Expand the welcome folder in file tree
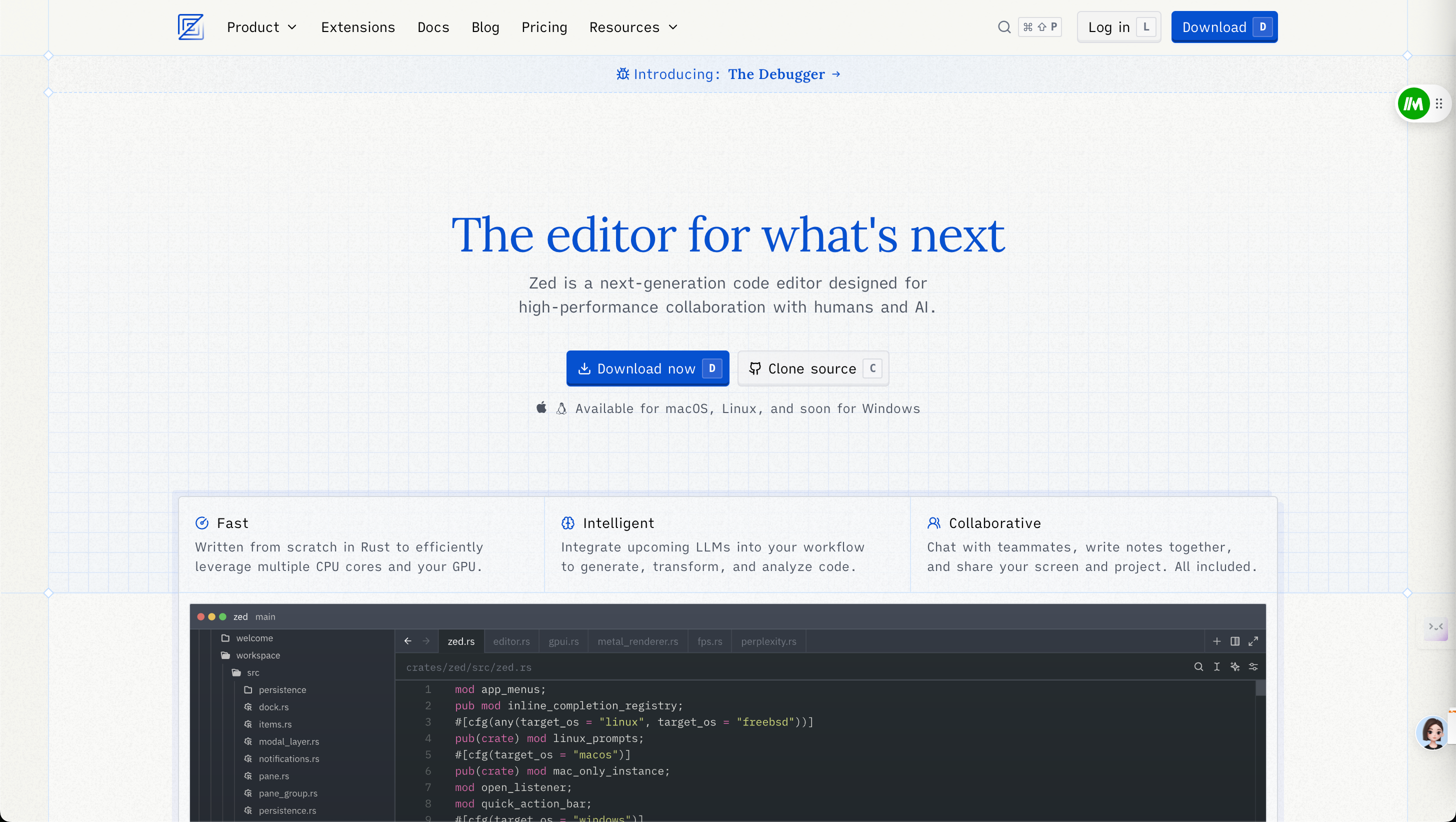The image size is (1456, 822). pyautogui.click(x=247, y=637)
